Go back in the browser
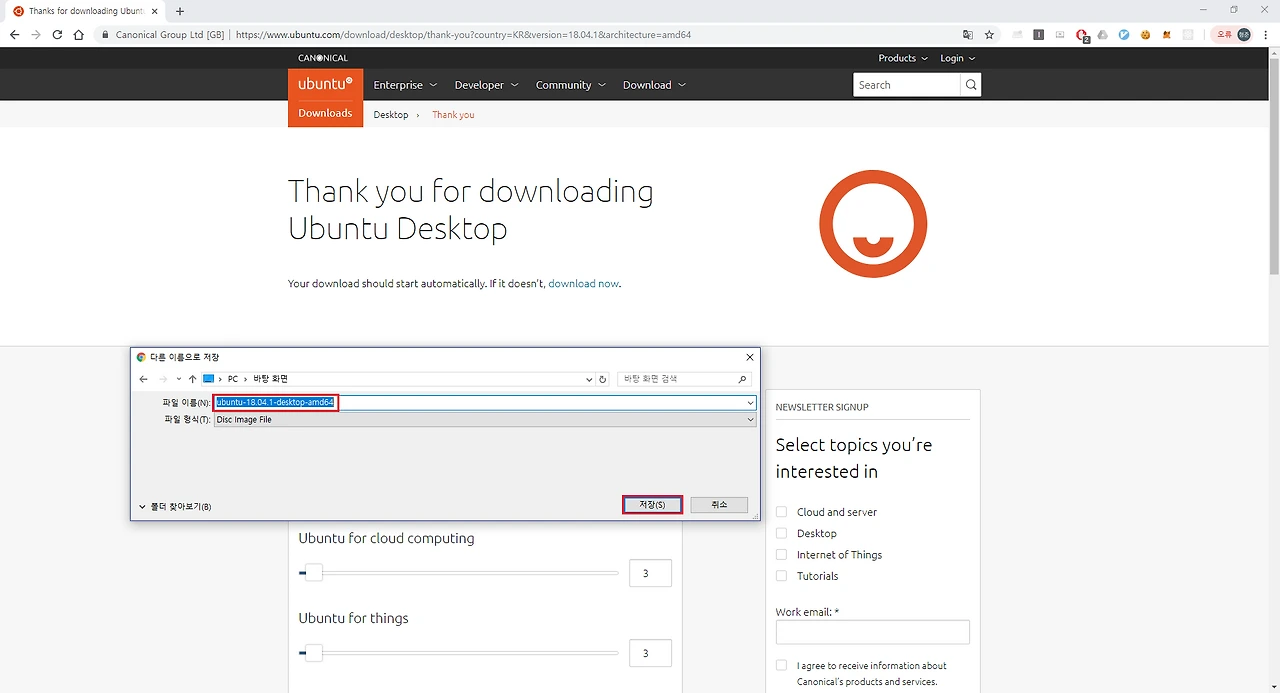Image resolution: width=1280 pixels, height=693 pixels. tap(14, 34)
